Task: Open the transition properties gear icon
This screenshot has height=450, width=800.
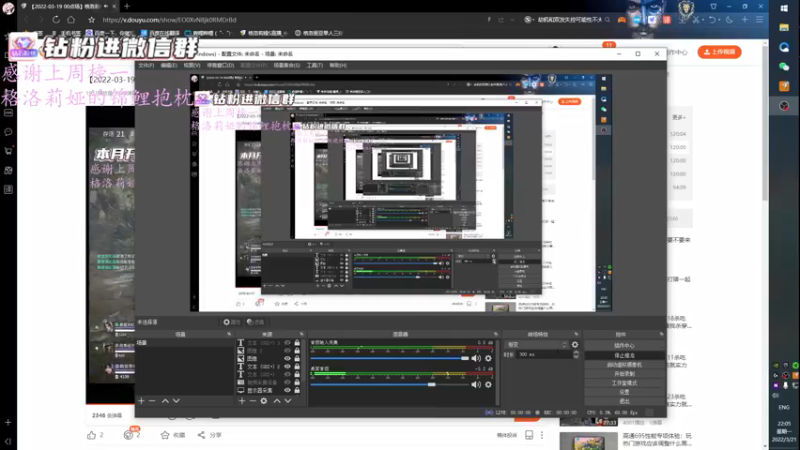Action: click(x=575, y=345)
